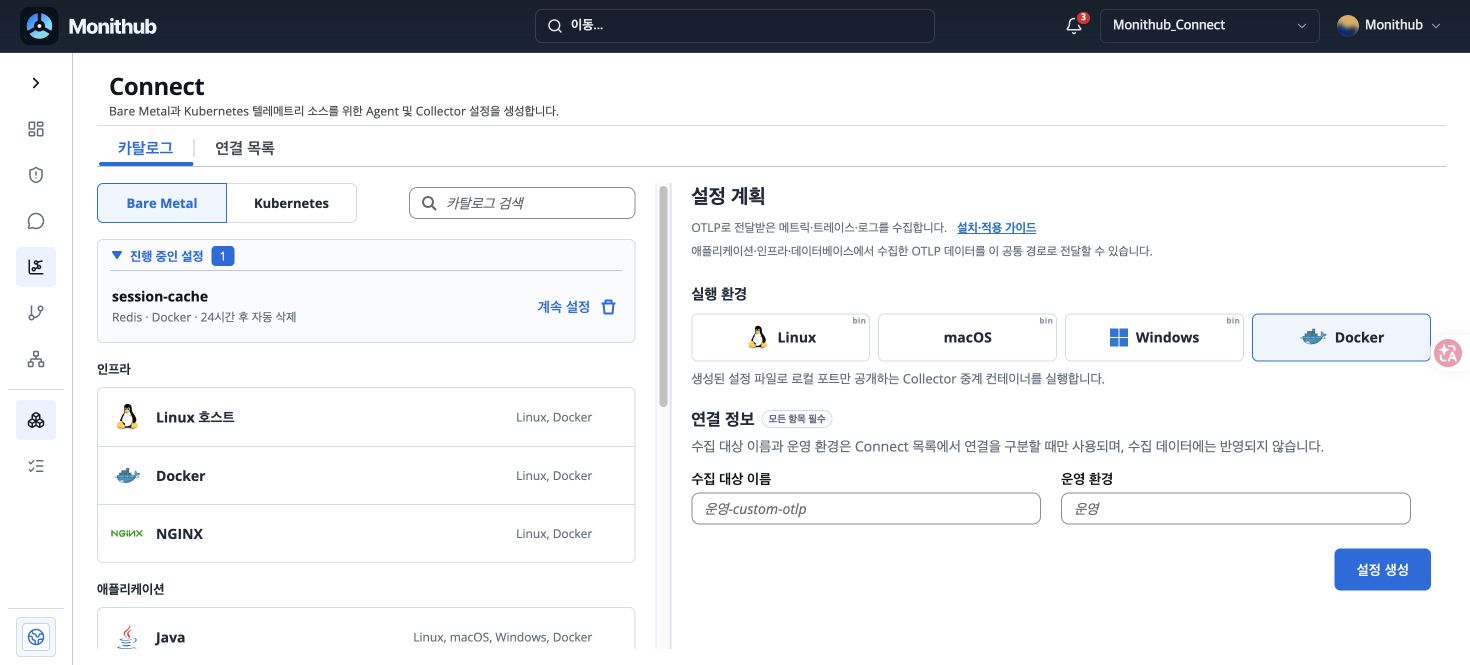Select the Bare Metal toggle
The height and width of the screenshot is (665, 1470).
(x=162, y=203)
